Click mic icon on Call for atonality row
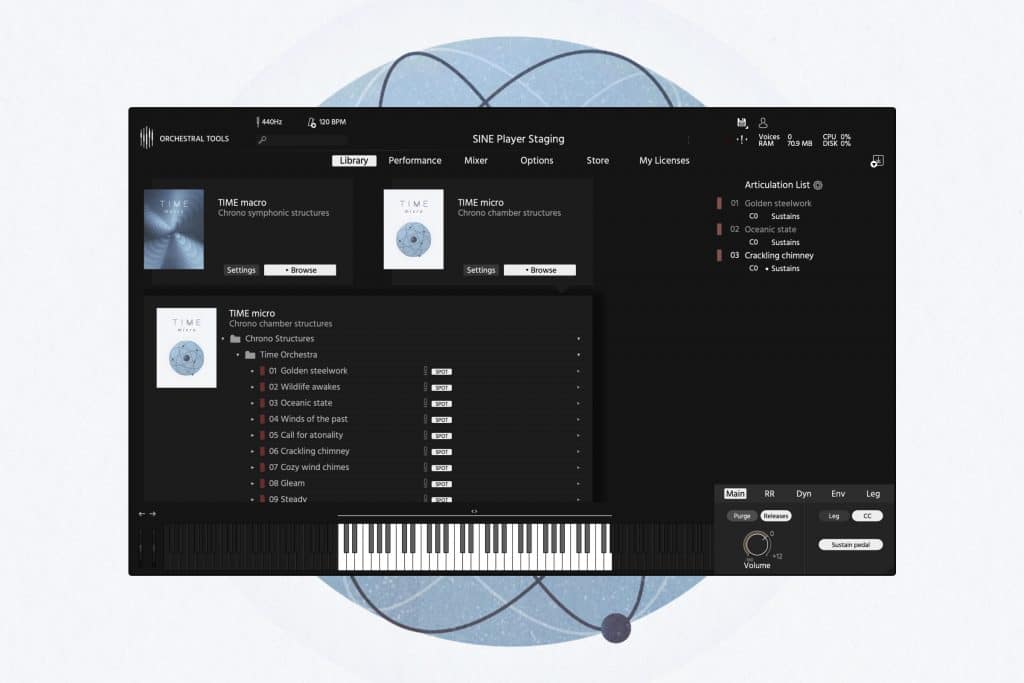Screen dimensions: 1024x683 [425, 435]
